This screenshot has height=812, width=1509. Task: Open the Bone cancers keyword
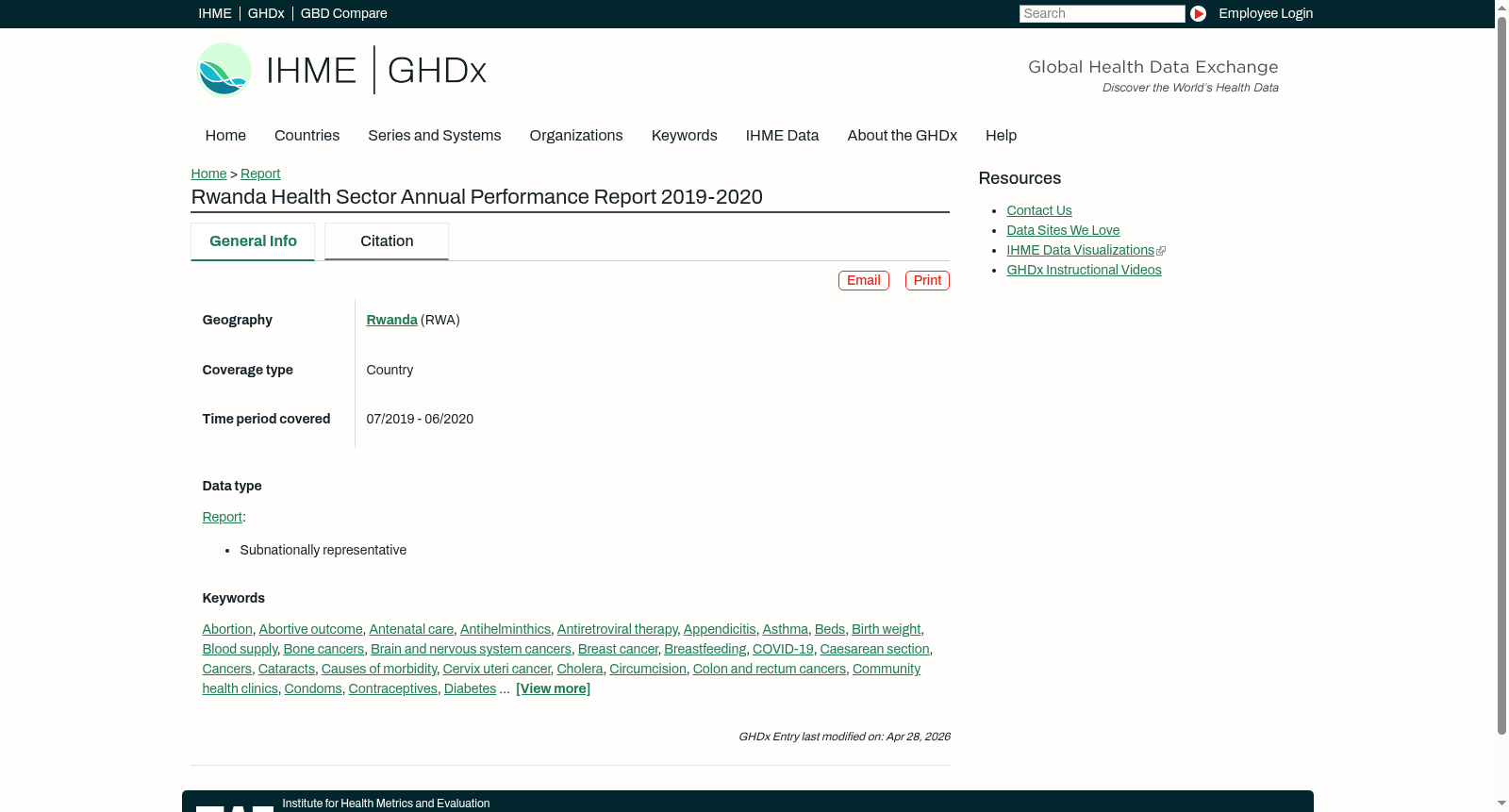(x=323, y=649)
